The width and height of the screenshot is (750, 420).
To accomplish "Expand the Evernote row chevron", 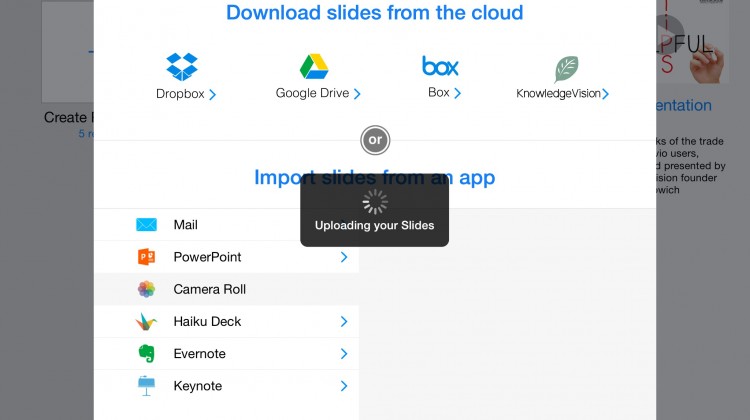I will click(x=343, y=354).
